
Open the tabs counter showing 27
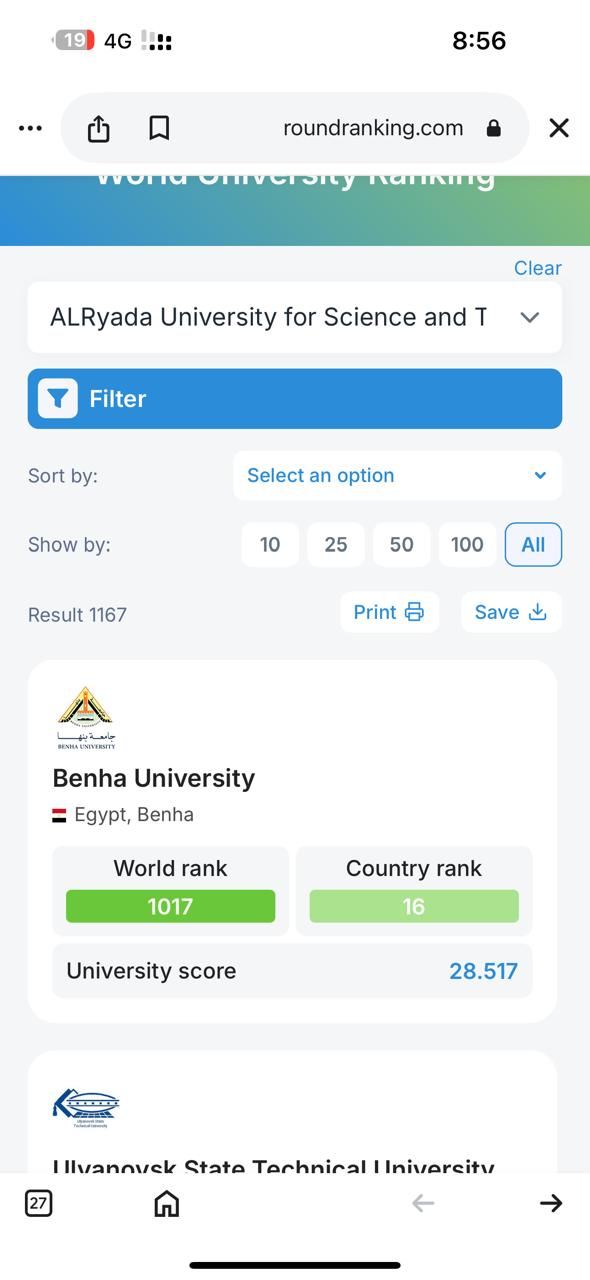coord(39,1202)
